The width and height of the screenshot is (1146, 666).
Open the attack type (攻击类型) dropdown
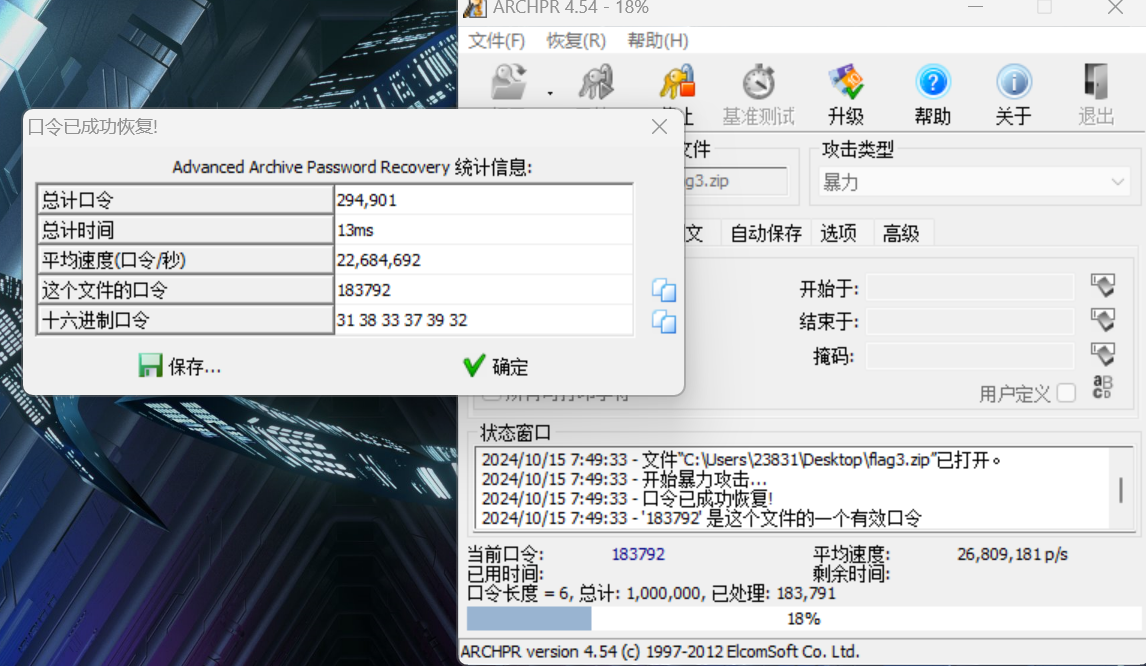(x=974, y=182)
